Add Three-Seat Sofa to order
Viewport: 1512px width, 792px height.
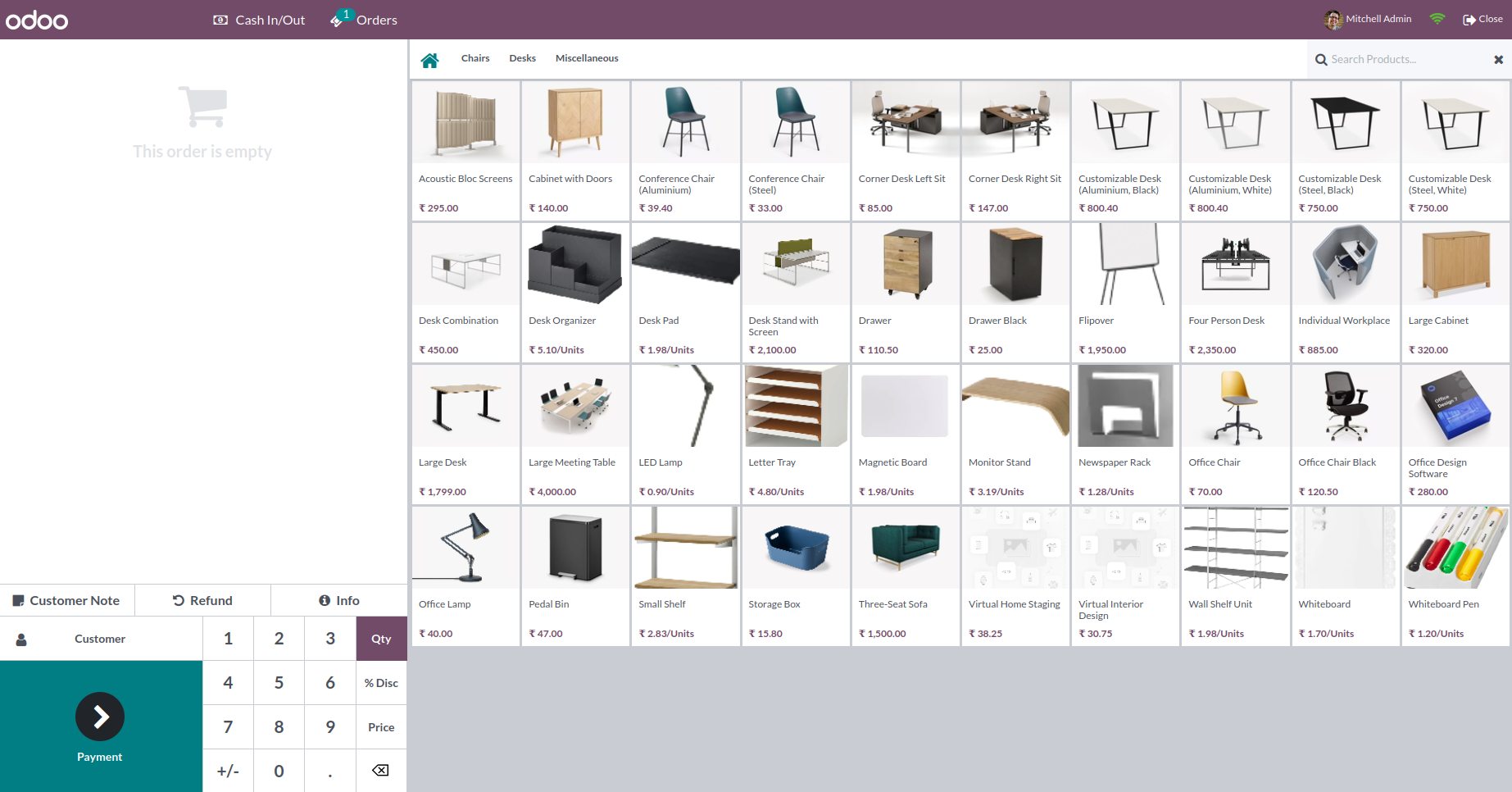[x=906, y=576]
